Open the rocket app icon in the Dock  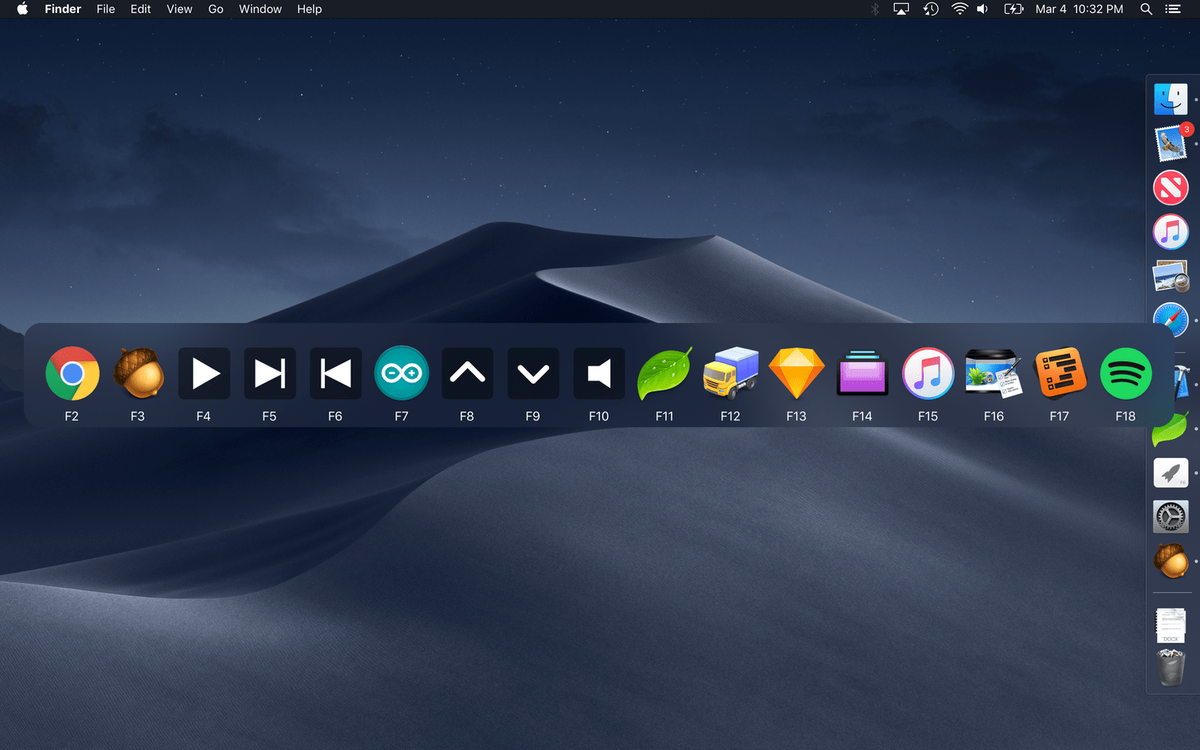(1171, 472)
